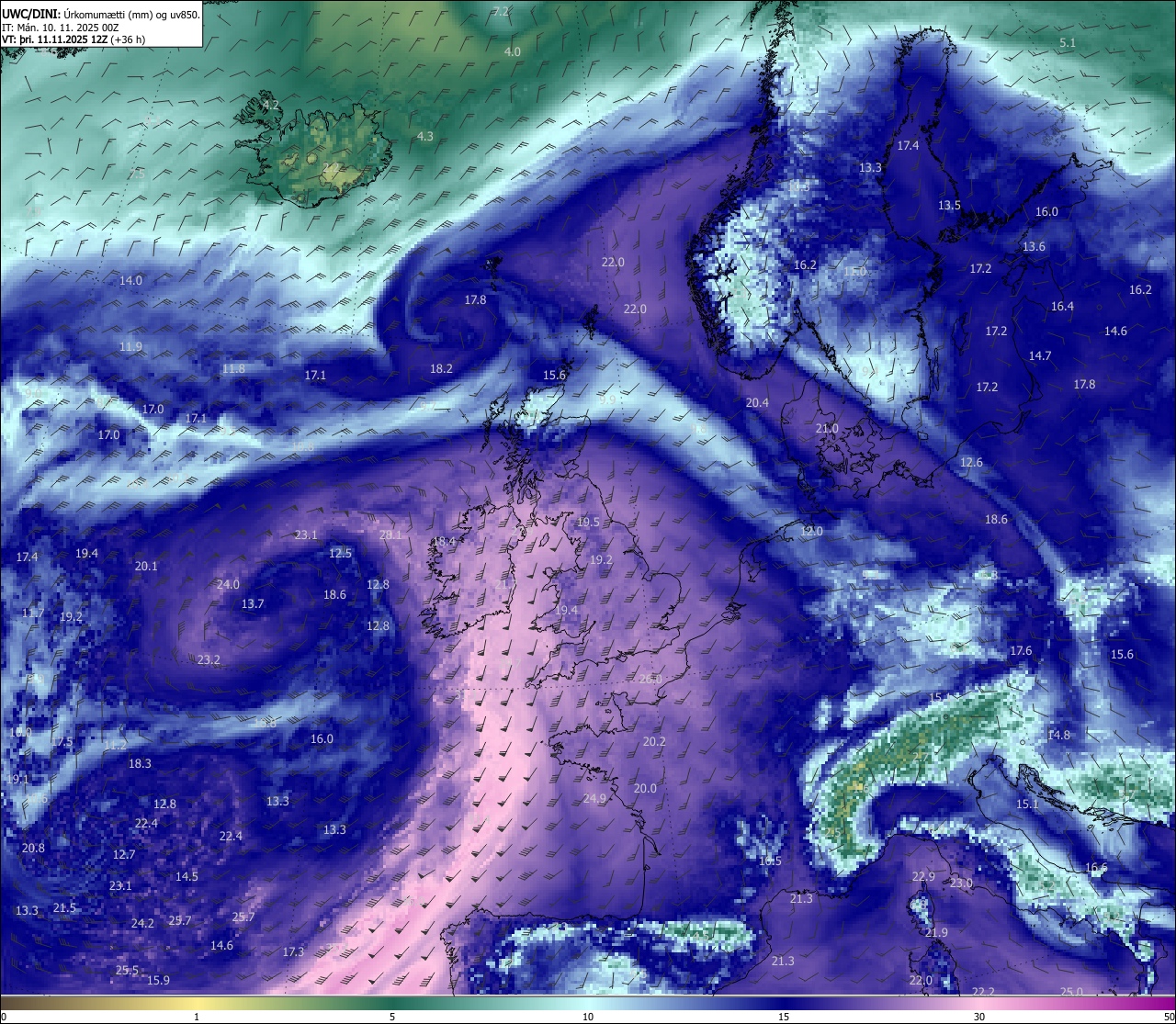
Task: Select the 19.5 value over northern Britain
Action: [x=588, y=523]
